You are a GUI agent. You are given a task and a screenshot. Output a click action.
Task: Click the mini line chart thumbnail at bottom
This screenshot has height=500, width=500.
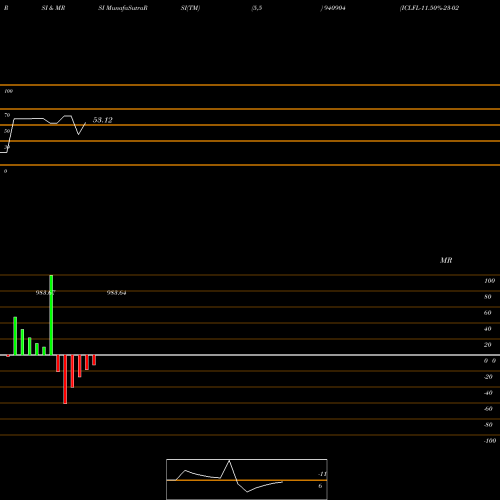pos(247,479)
